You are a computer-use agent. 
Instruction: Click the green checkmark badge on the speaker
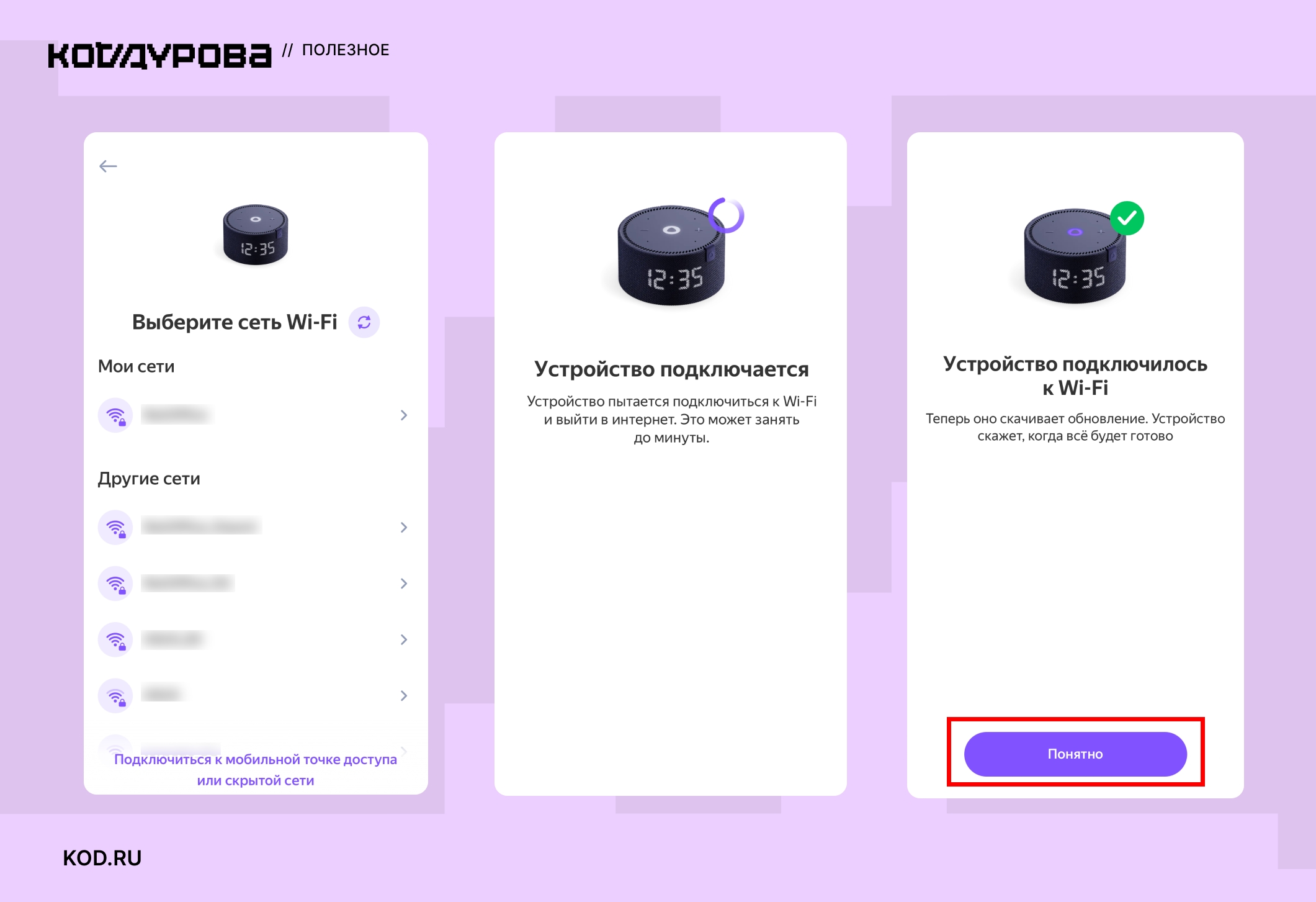1127,218
